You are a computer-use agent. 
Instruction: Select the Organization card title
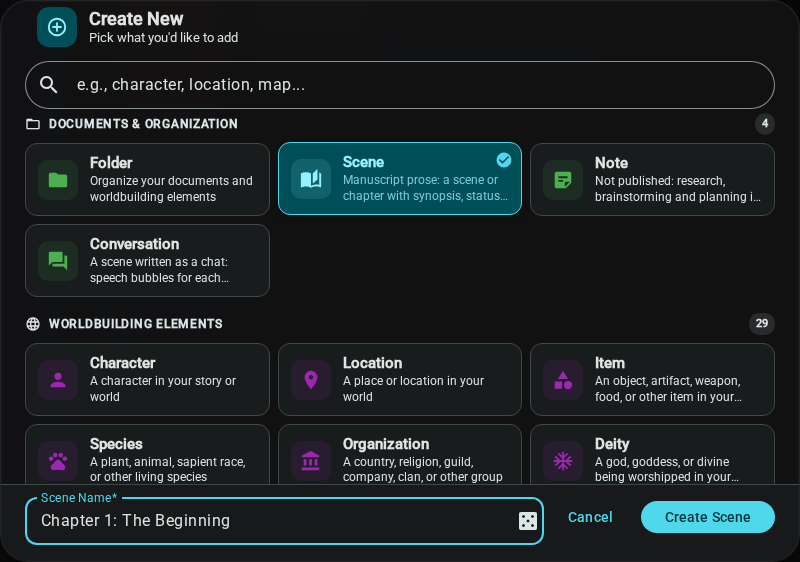tap(386, 444)
